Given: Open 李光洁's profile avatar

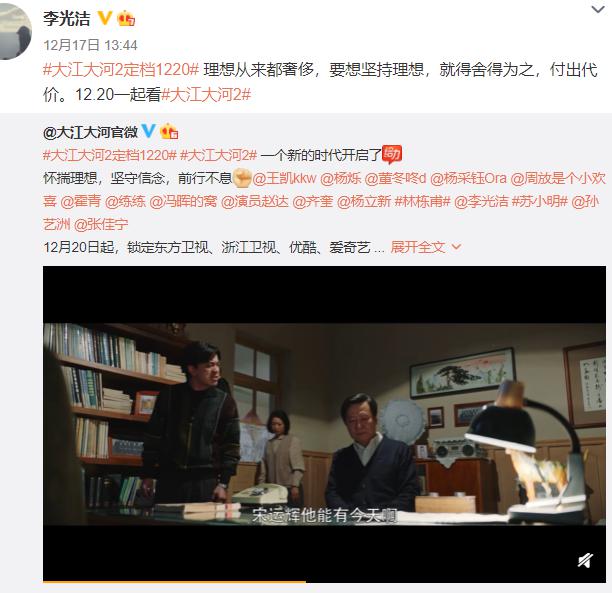Looking at the screenshot, I should click(x=15, y=30).
